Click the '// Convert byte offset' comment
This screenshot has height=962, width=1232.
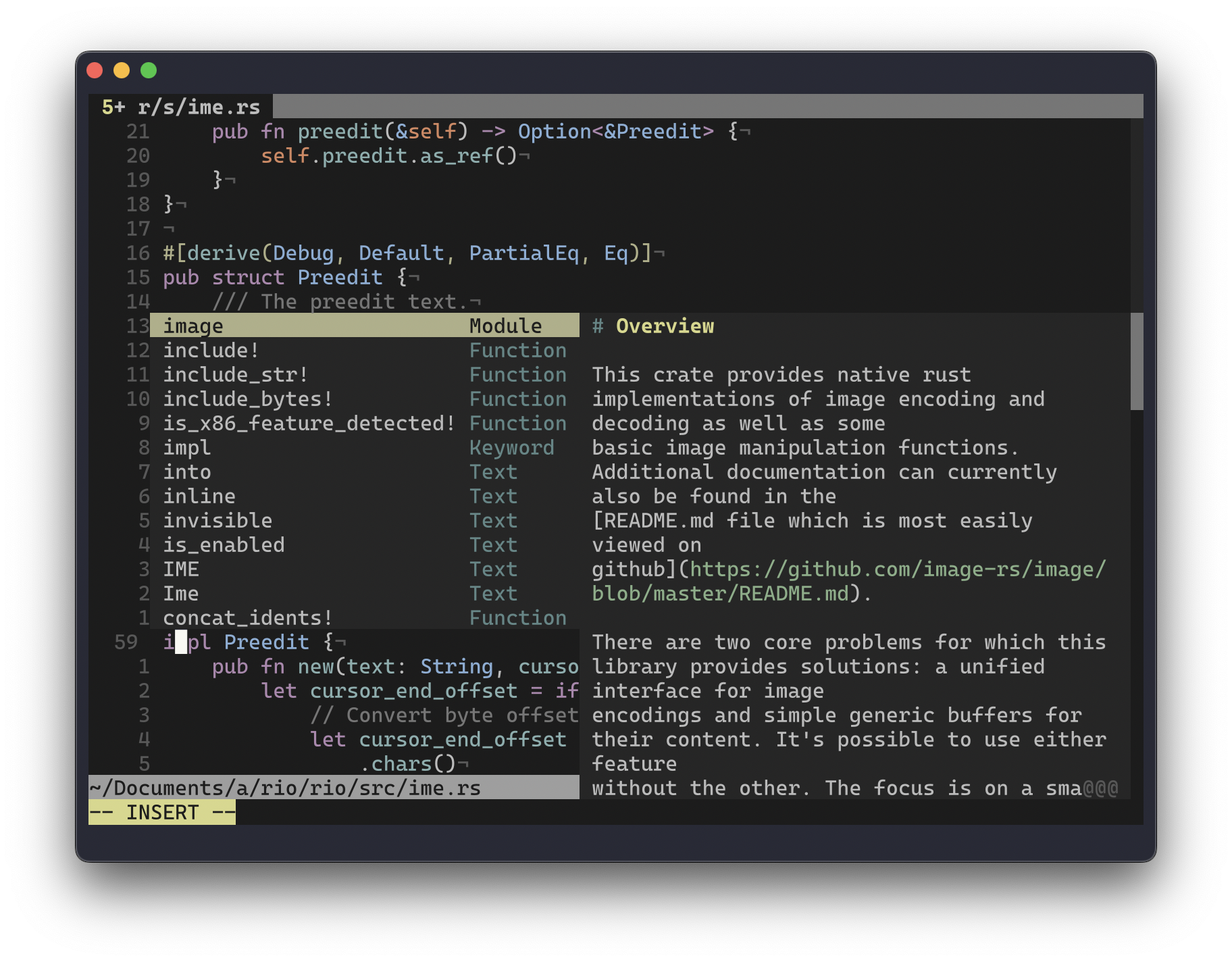[x=444, y=715]
